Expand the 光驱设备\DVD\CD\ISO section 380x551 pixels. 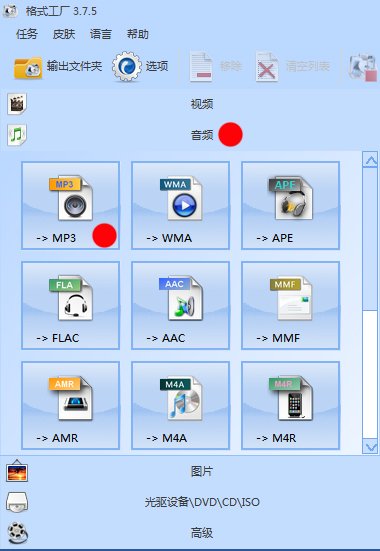tap(190, 502)
